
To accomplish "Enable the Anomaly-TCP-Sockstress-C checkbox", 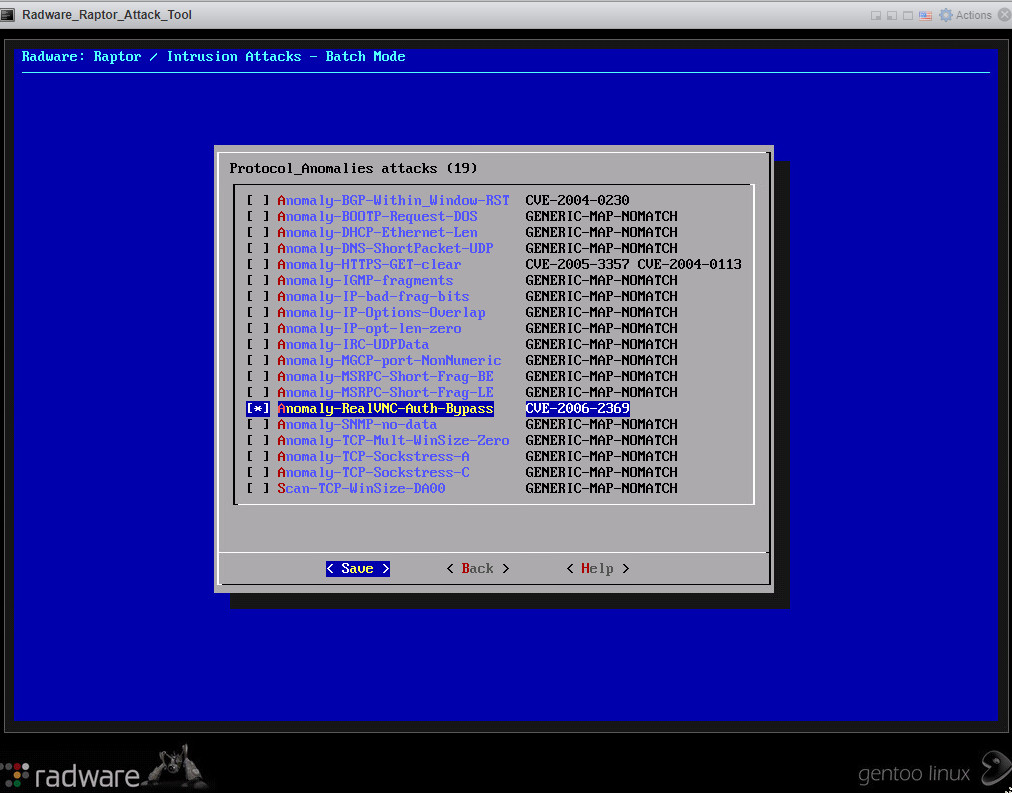I will 258,473.
